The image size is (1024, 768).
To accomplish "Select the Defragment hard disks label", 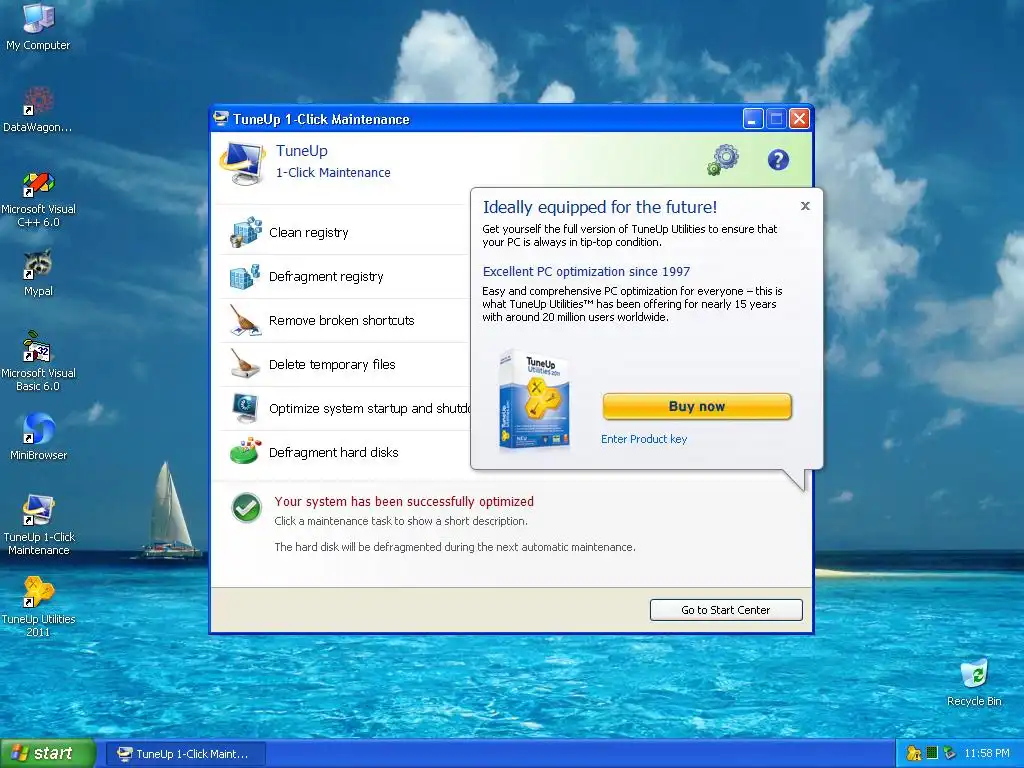I will 334,452.
